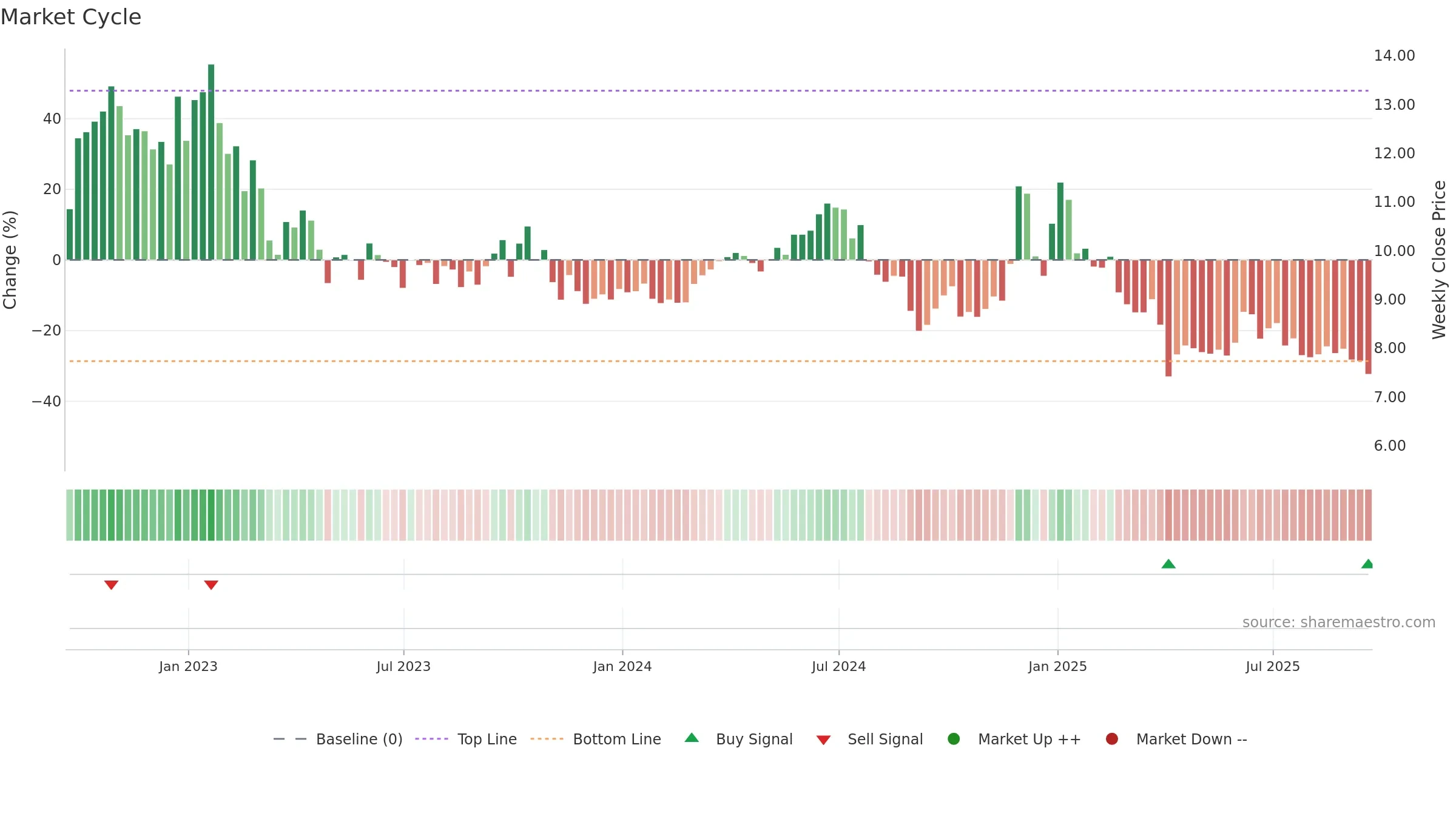Click the 6.00 price axis label
Viewport: 1456px width, 819px height.
coord(1390,445)
